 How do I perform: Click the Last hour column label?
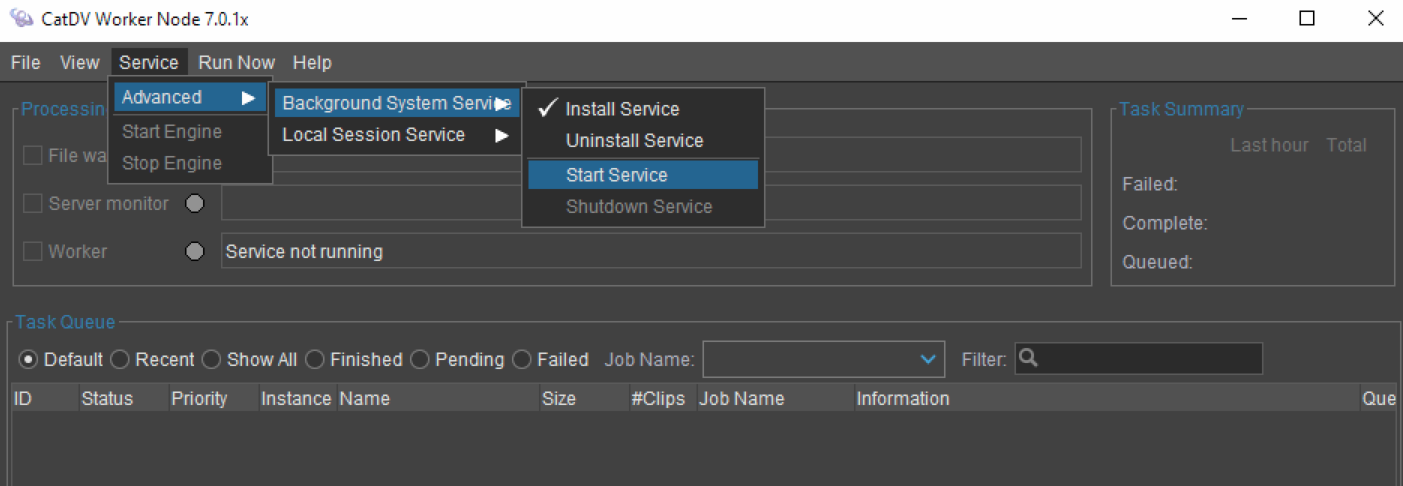pos(1269,145)
